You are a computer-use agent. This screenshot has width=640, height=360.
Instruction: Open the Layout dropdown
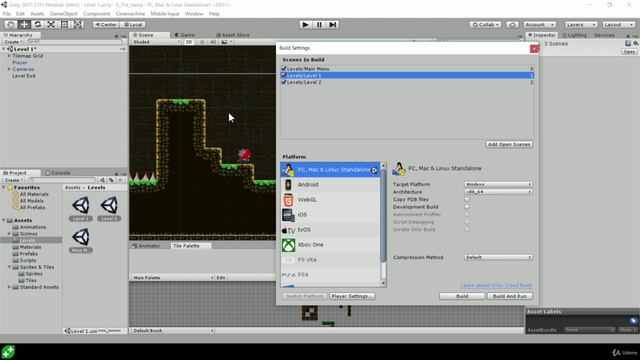click(x=618, y=24)
